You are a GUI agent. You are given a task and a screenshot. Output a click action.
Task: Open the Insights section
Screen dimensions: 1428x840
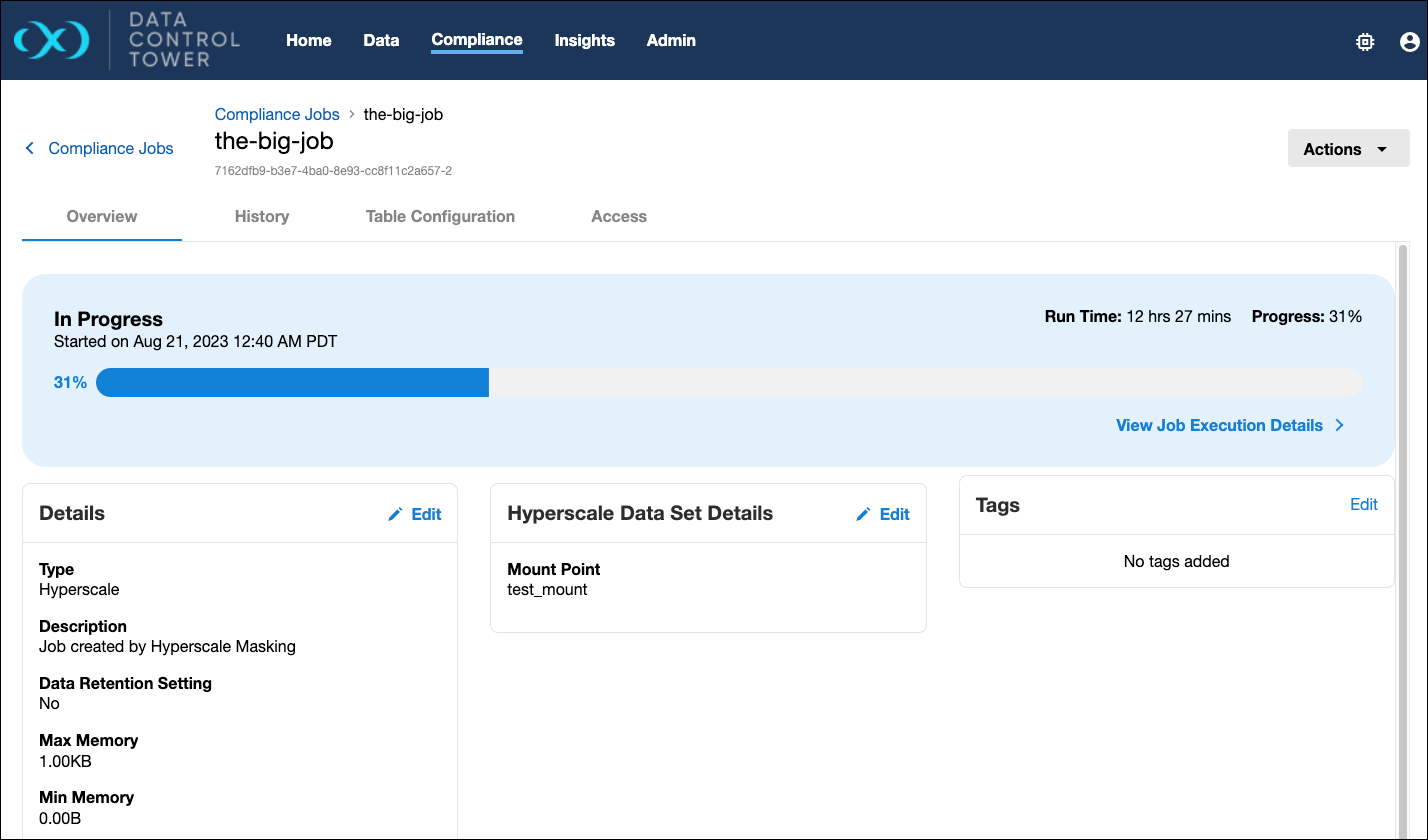[584, 40]
